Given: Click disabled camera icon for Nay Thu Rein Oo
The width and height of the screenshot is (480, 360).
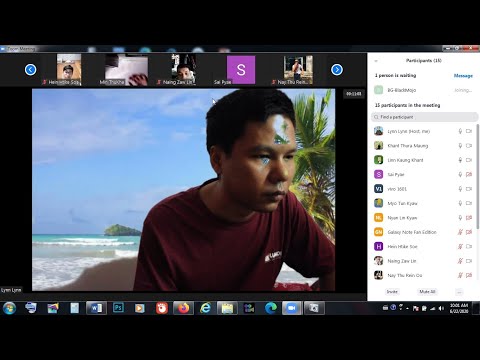Looking at the screenshot, I should [469, 275].
